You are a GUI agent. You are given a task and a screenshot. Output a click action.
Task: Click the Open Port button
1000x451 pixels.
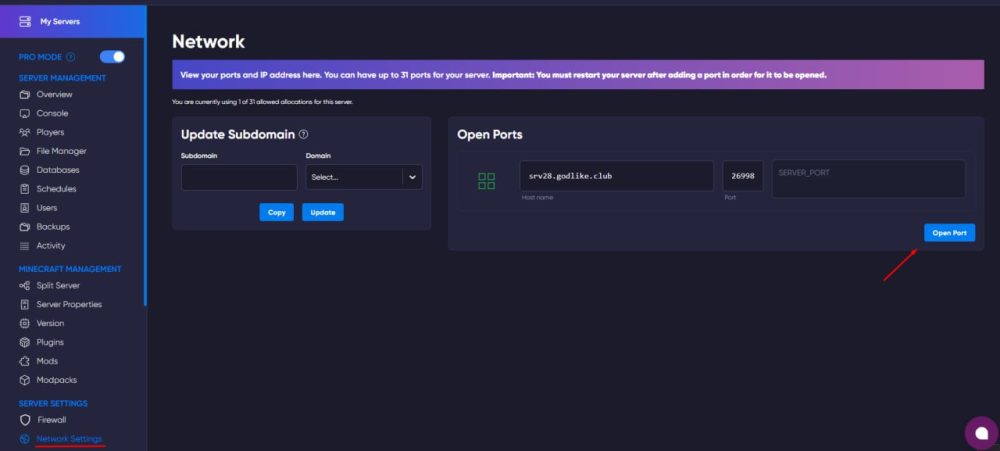click(x=948, y=233)
